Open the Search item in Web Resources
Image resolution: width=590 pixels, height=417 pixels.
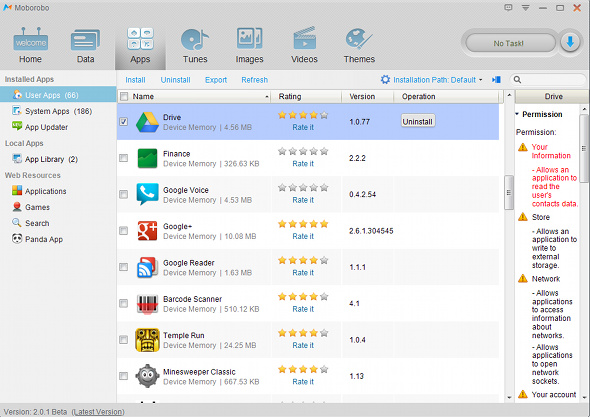tap(58, 223)
